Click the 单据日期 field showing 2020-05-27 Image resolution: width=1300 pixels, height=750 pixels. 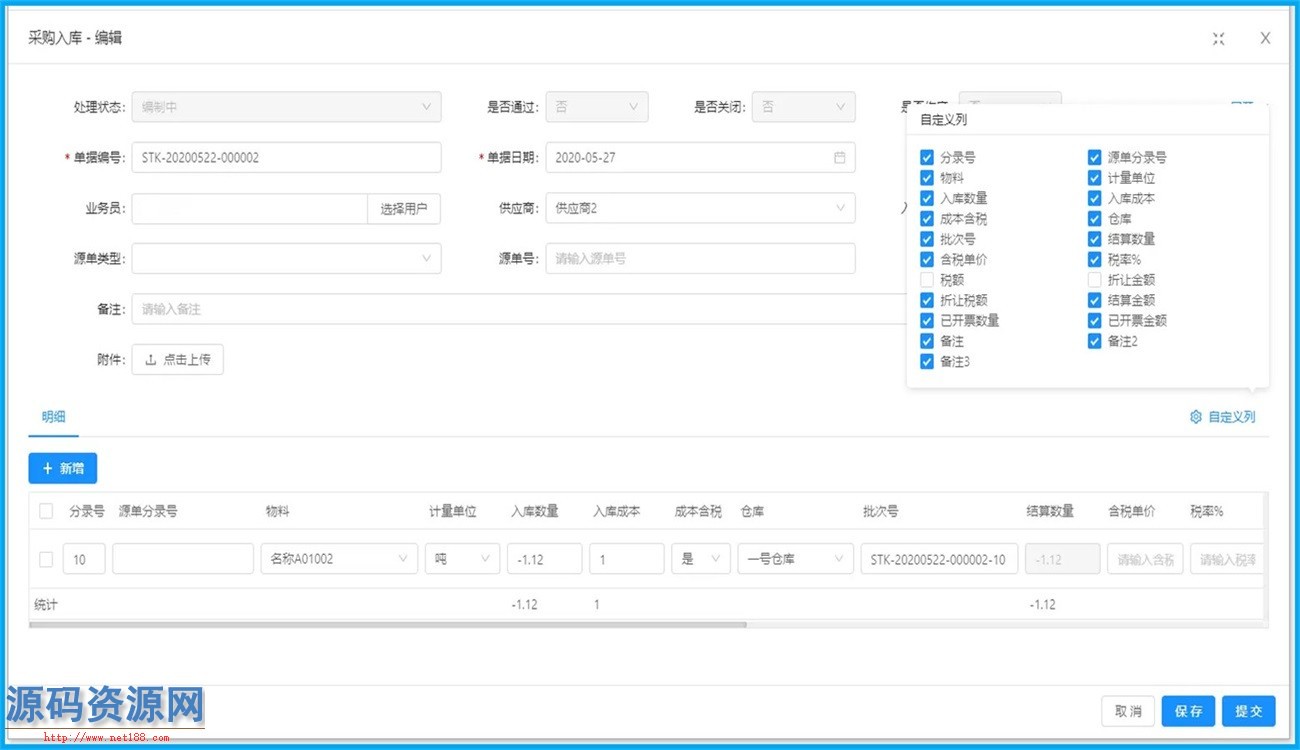click(700, 157)
